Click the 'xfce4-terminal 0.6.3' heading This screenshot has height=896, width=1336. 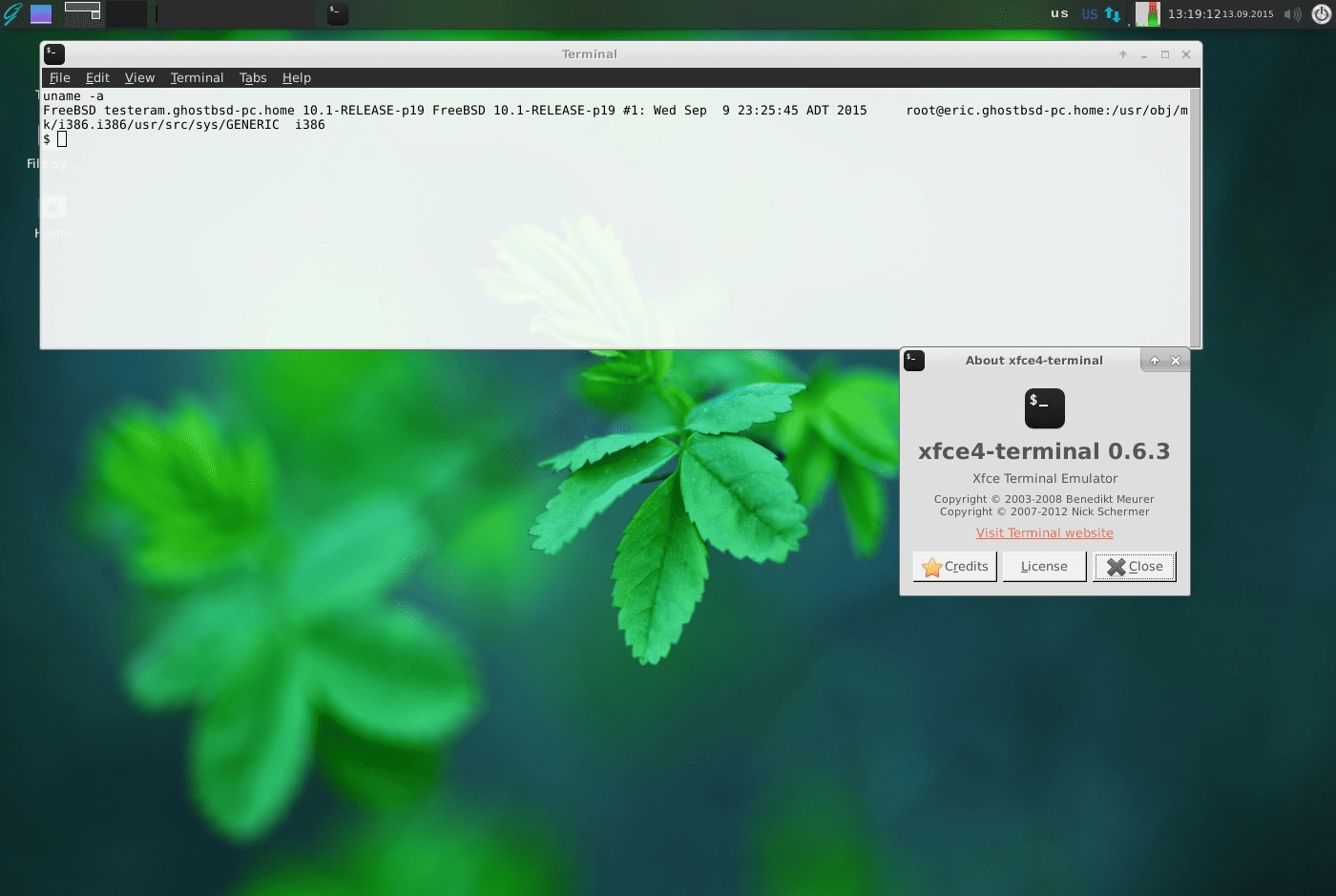coord(1044,451)
